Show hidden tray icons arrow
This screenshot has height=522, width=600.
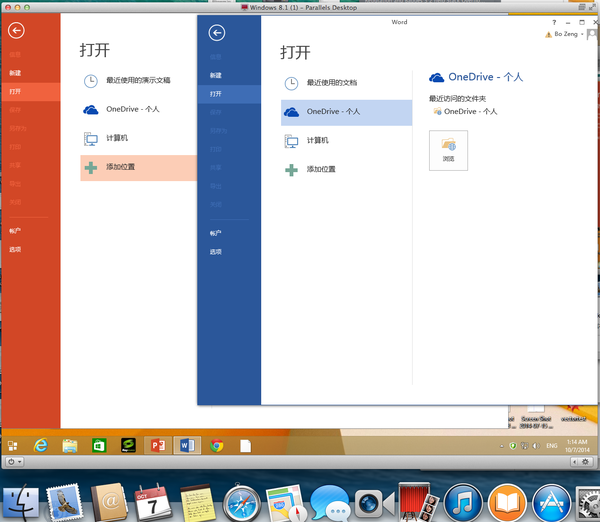502,446
